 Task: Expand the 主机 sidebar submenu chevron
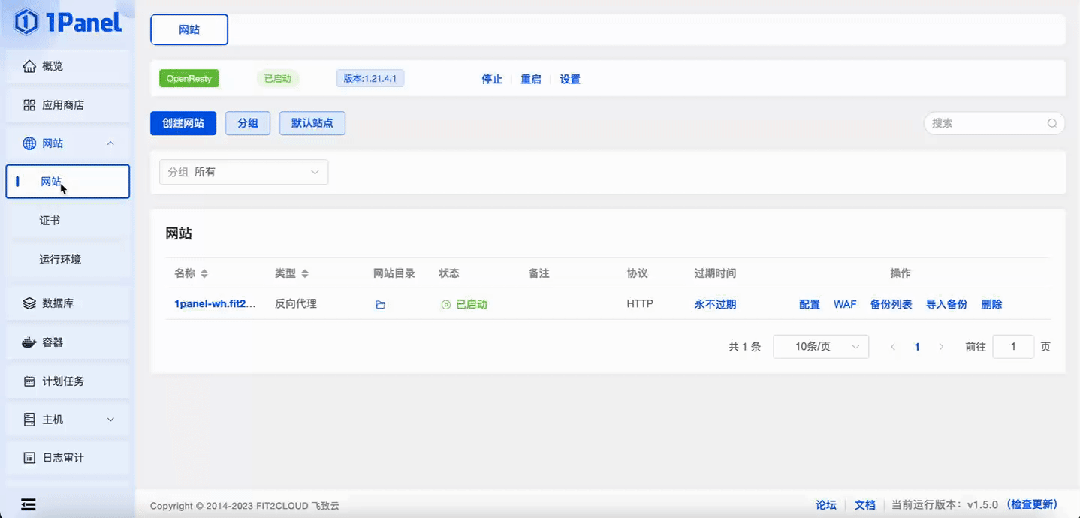(110, 419)
